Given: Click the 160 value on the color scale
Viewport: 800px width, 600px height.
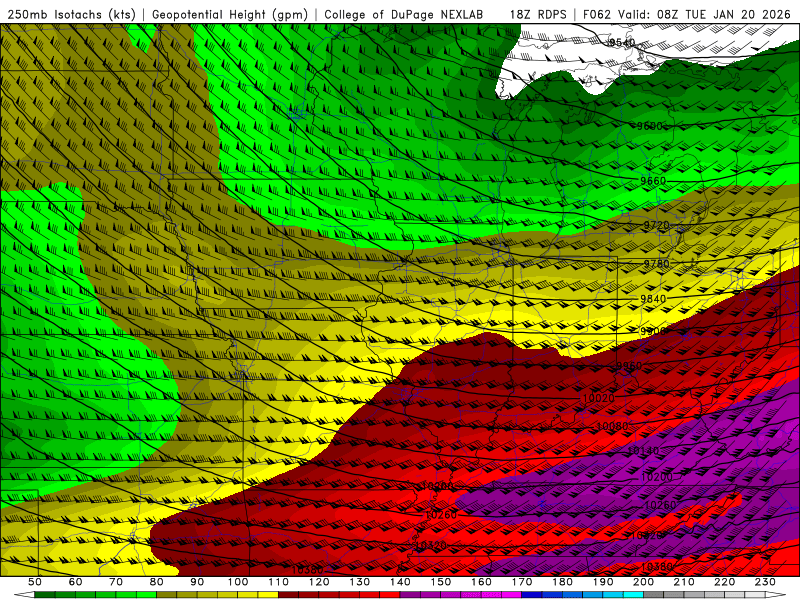Looking at the screenshot, I should tap(481, 582).
